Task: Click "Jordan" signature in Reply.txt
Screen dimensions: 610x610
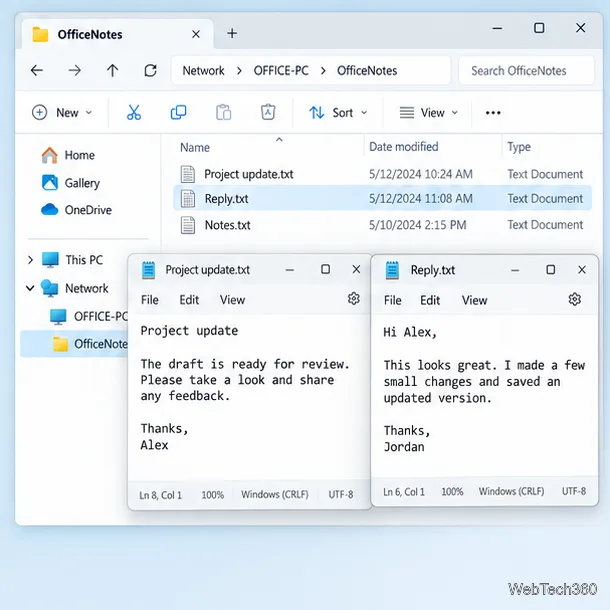Action: [404, 447]
